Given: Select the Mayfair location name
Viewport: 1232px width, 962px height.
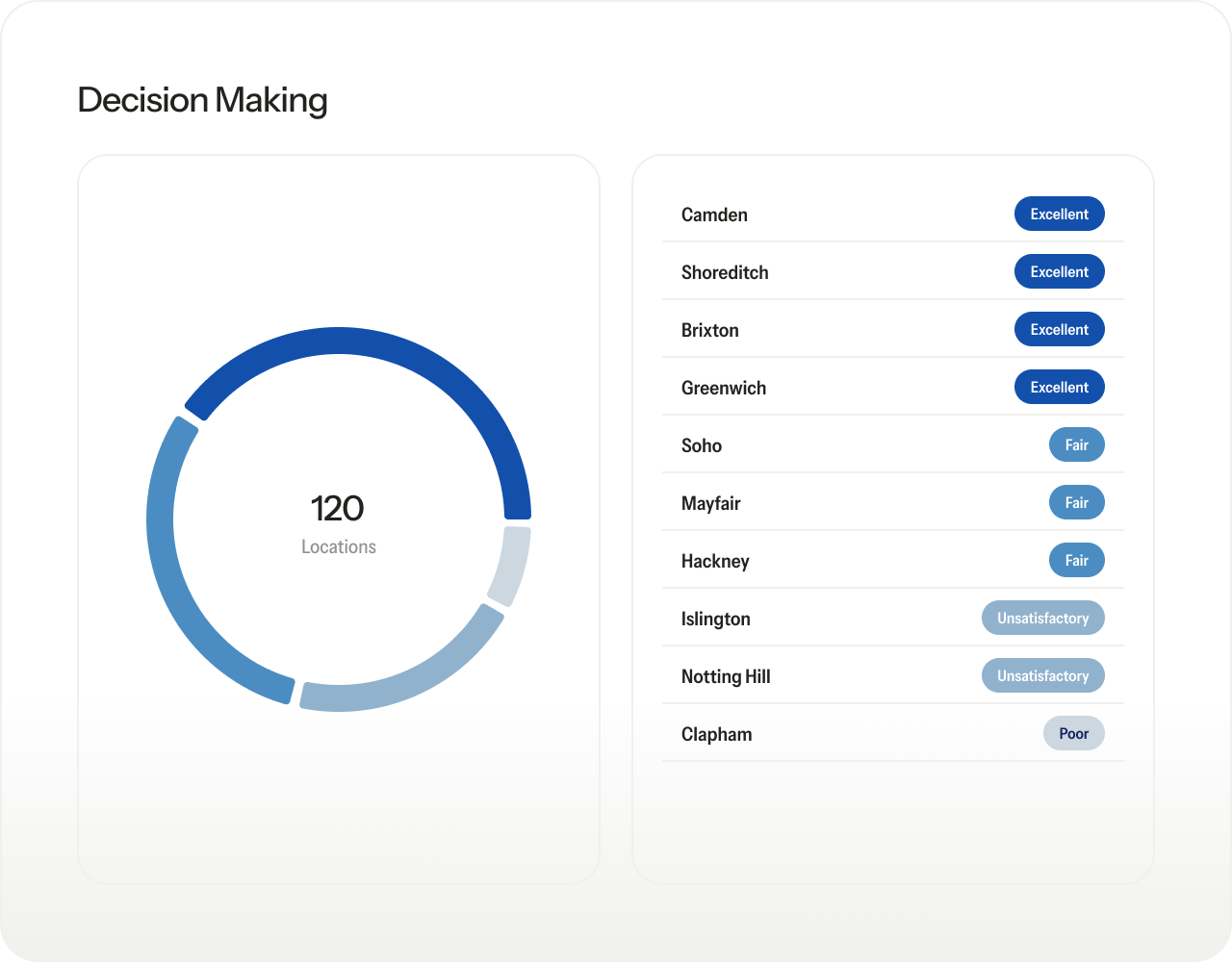Looking at the screenshot, I should click(710, 503).
